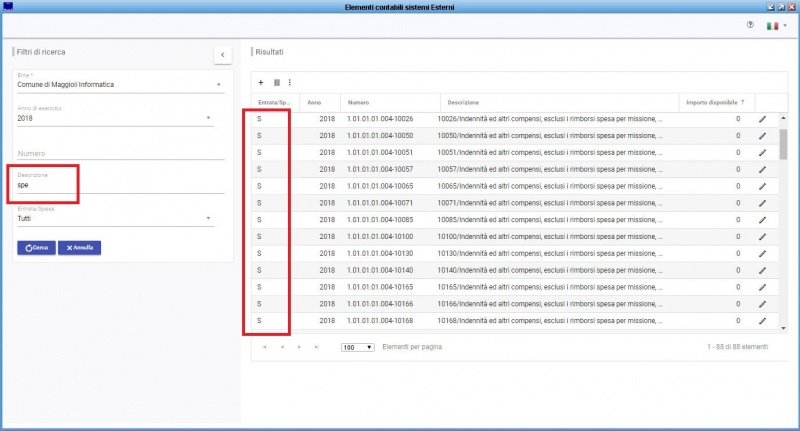Open the Italian flag language selector
The image size is (800, 431).
(774, 25)
